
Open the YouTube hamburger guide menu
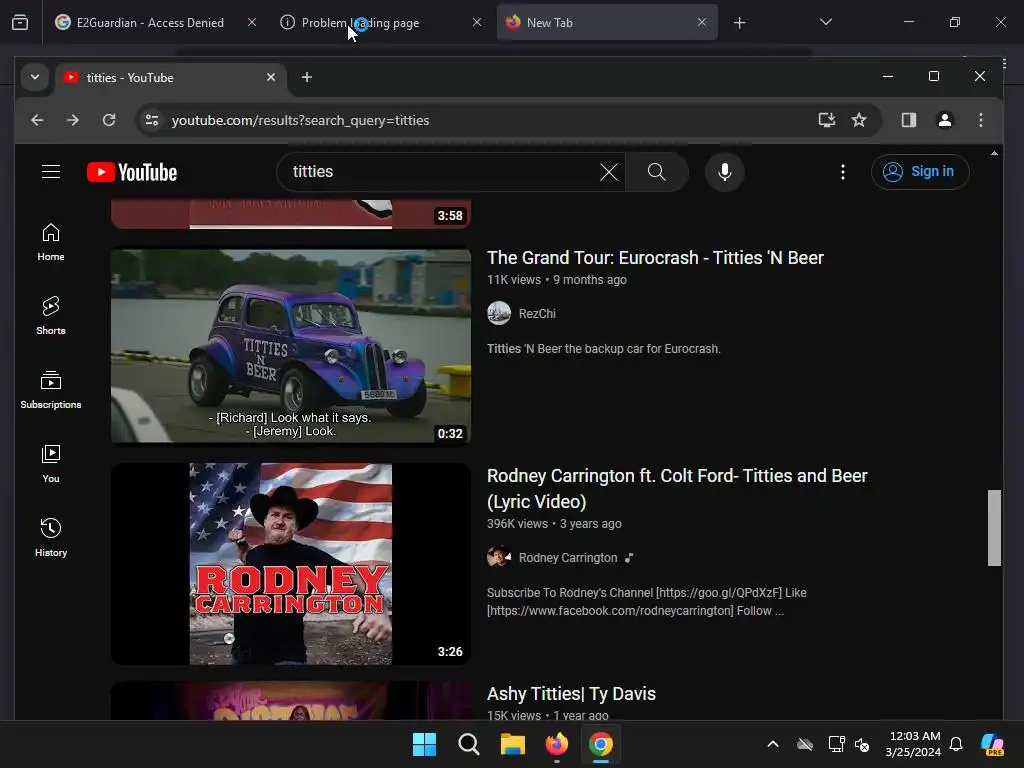click(x=51, y=172)
